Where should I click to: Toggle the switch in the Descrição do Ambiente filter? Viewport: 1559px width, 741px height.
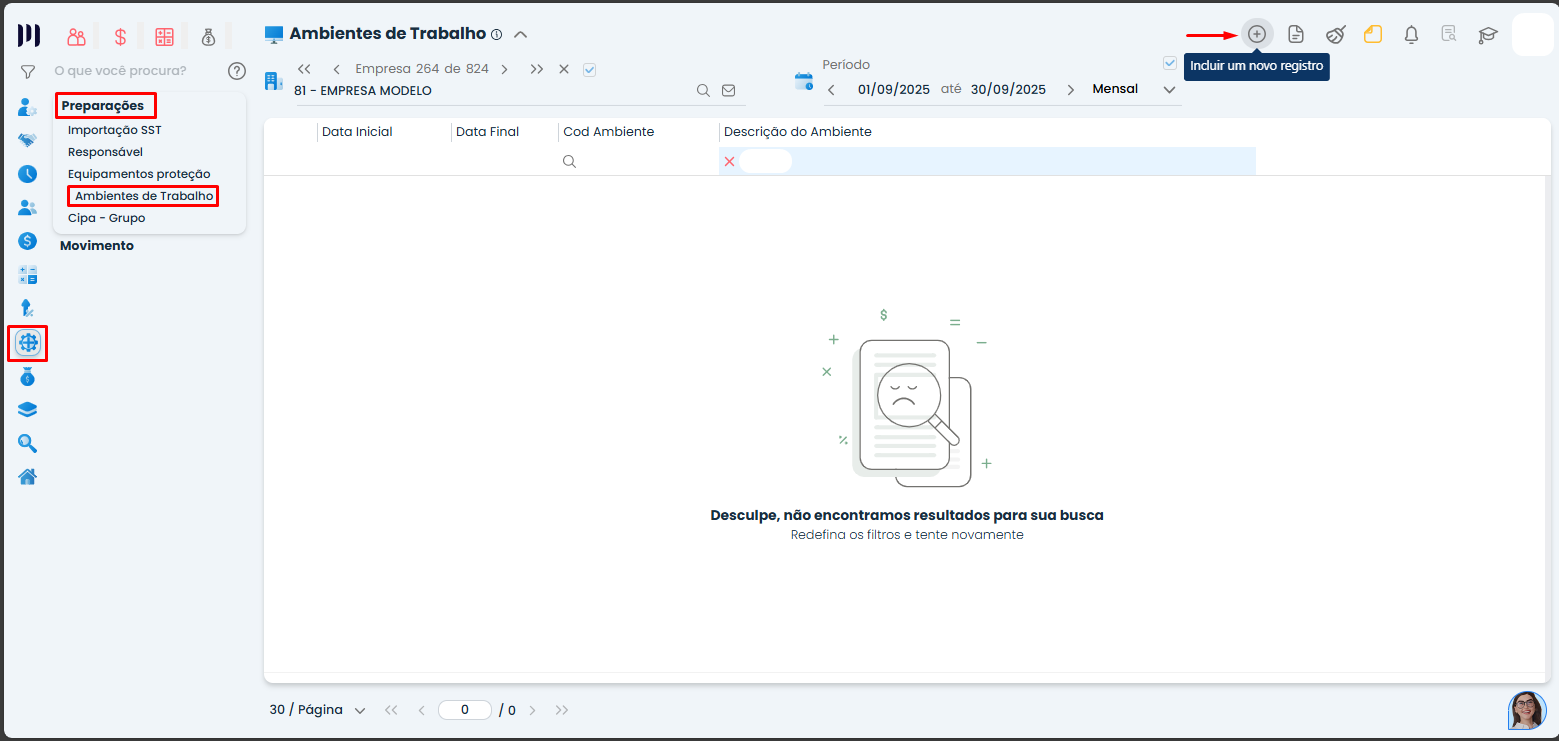pyautogui.click(x=764, y=160)
